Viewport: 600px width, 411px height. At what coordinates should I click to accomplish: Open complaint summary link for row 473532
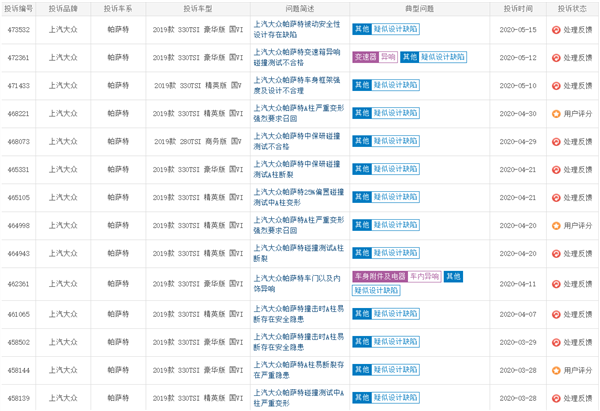point(297,30)
